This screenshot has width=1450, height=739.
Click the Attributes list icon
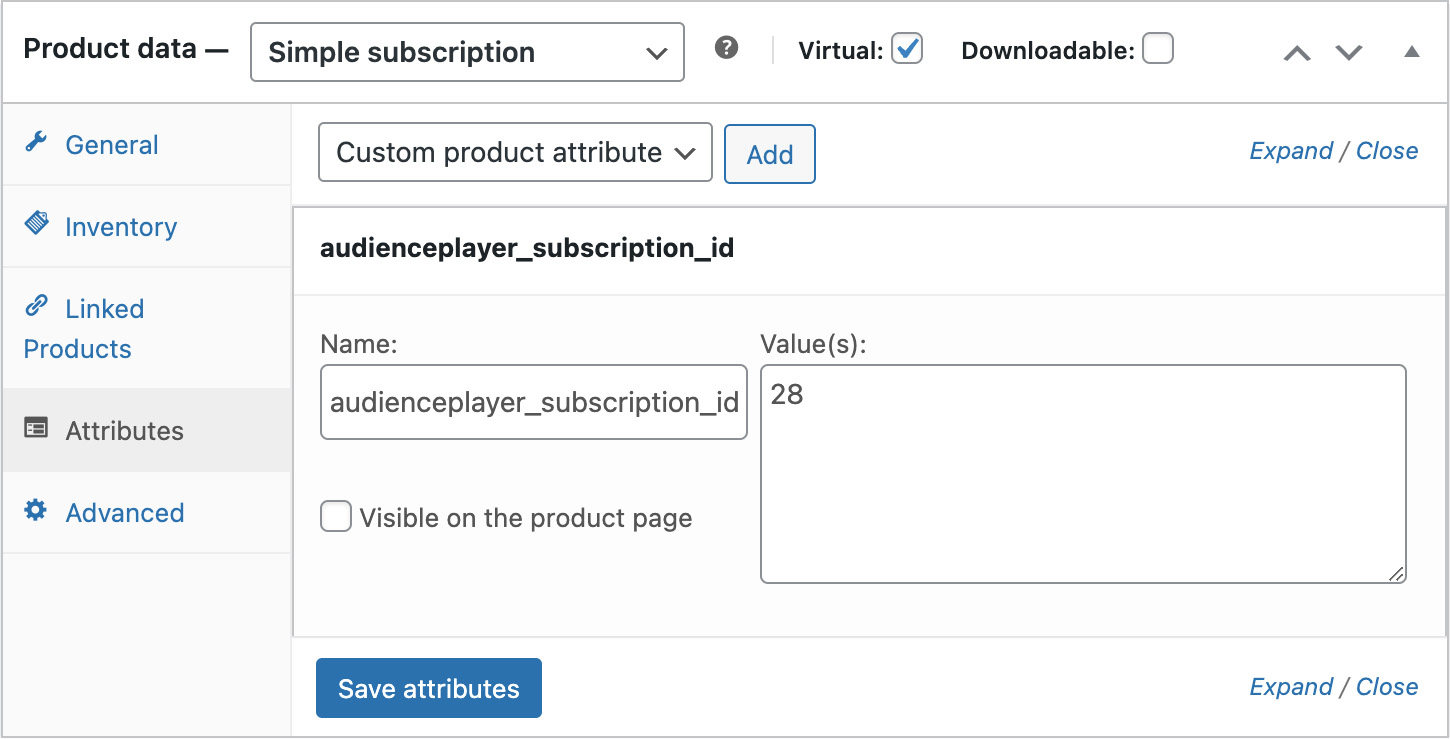[x=36, y=429]
